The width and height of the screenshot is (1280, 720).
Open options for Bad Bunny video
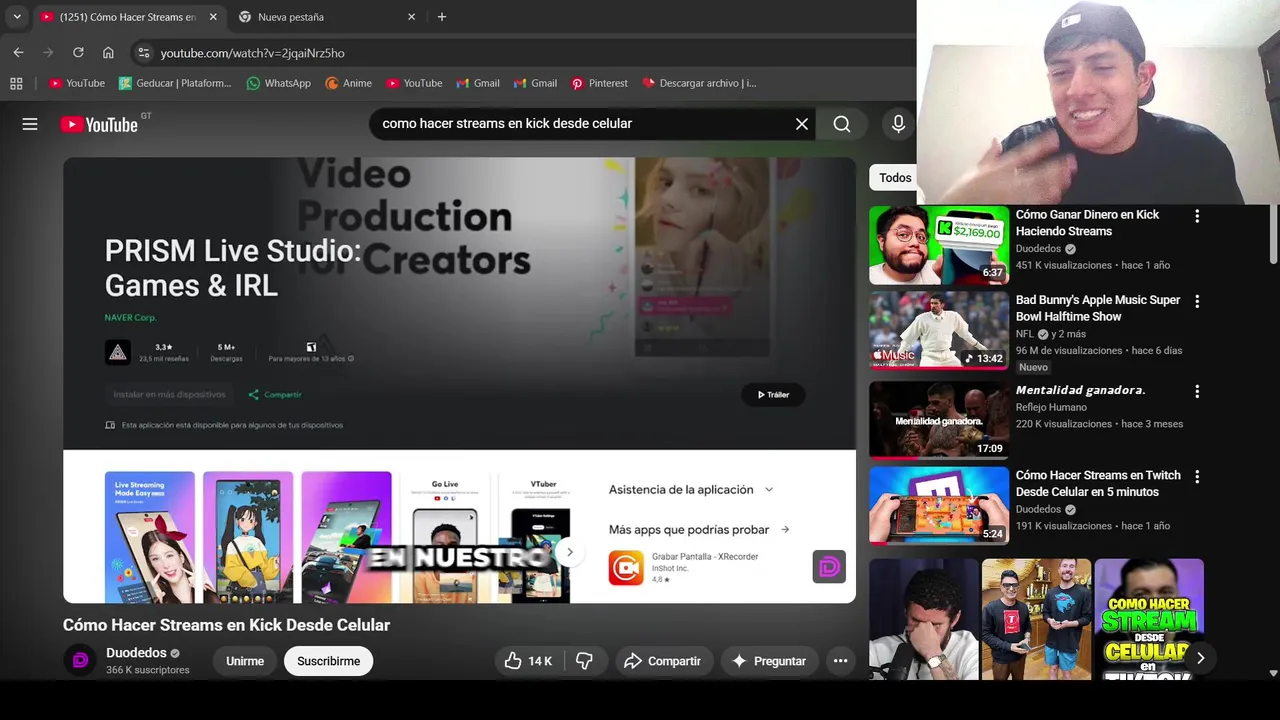(x=1197, y=301)
